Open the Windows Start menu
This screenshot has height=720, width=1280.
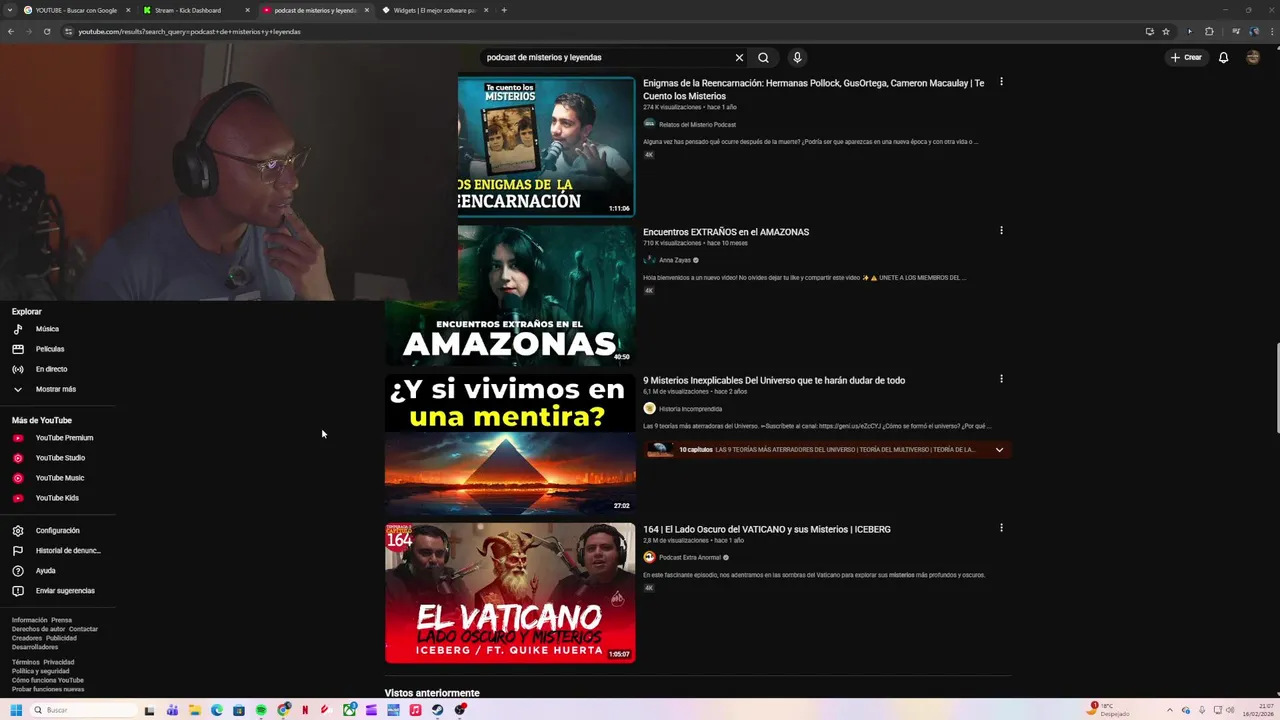click(x=16, y=710)
